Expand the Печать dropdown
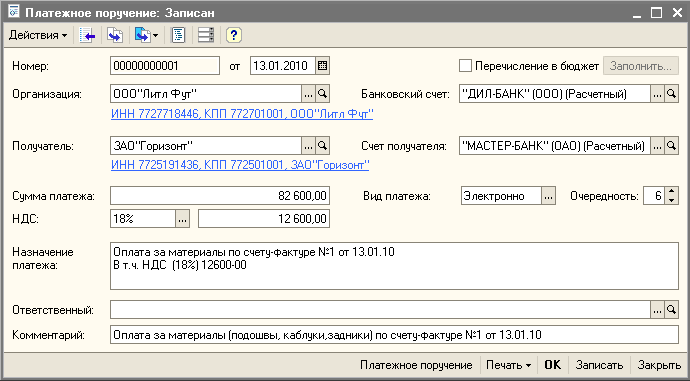 tap(508, 365)
